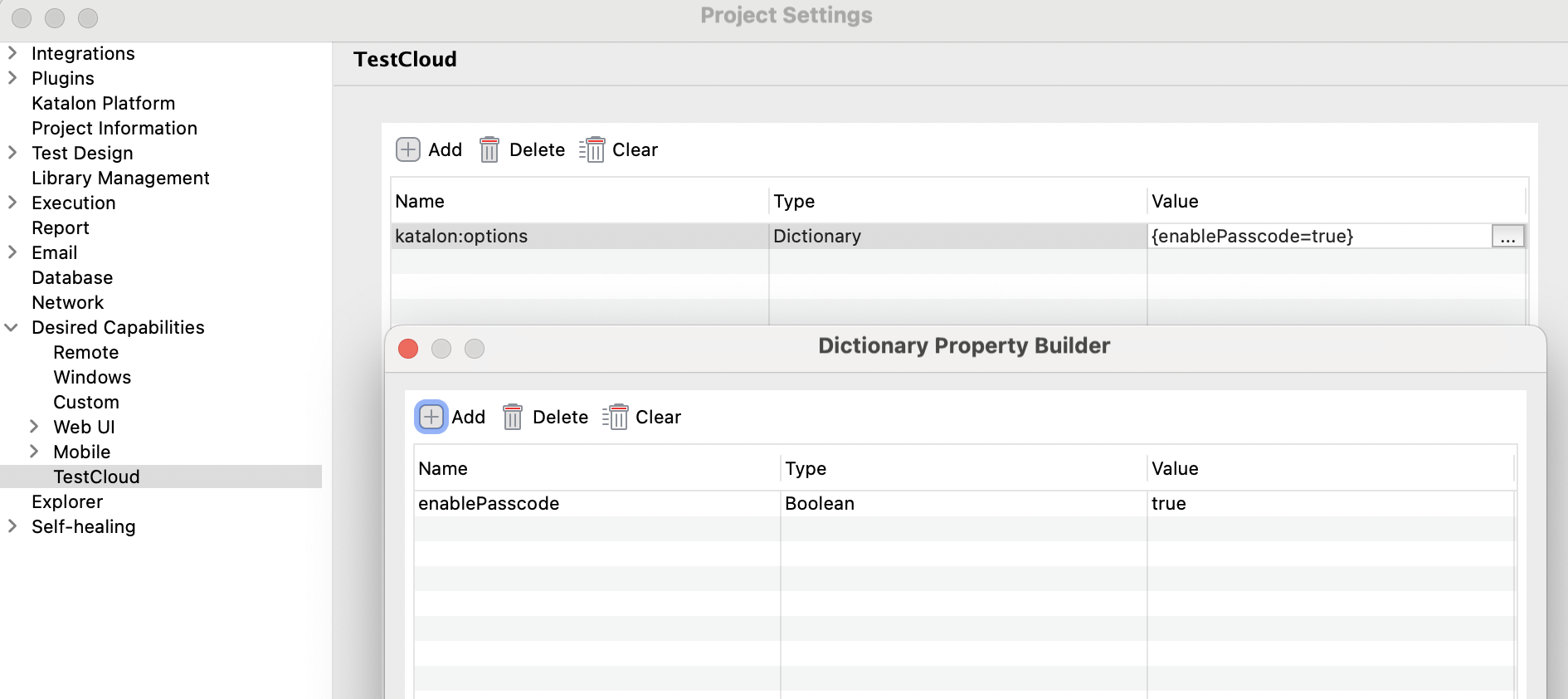Expand the Integrations tree node
Image resolution: width=1568 pixels, height=699 pixels.
12,53
